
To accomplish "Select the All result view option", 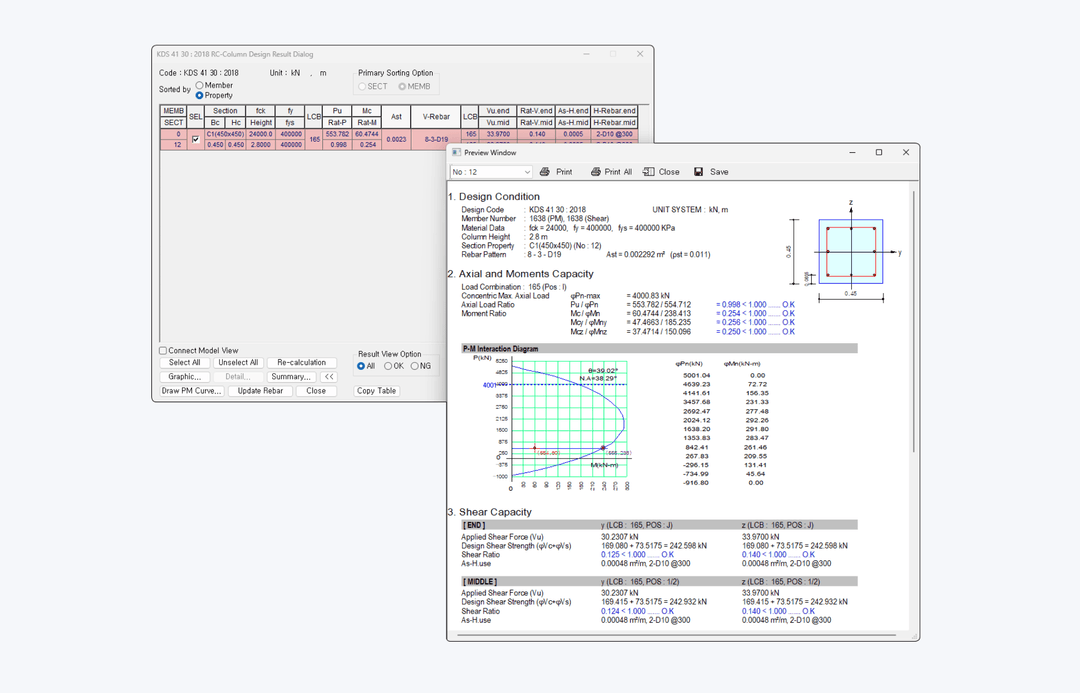I will click(x=361, y=366).
